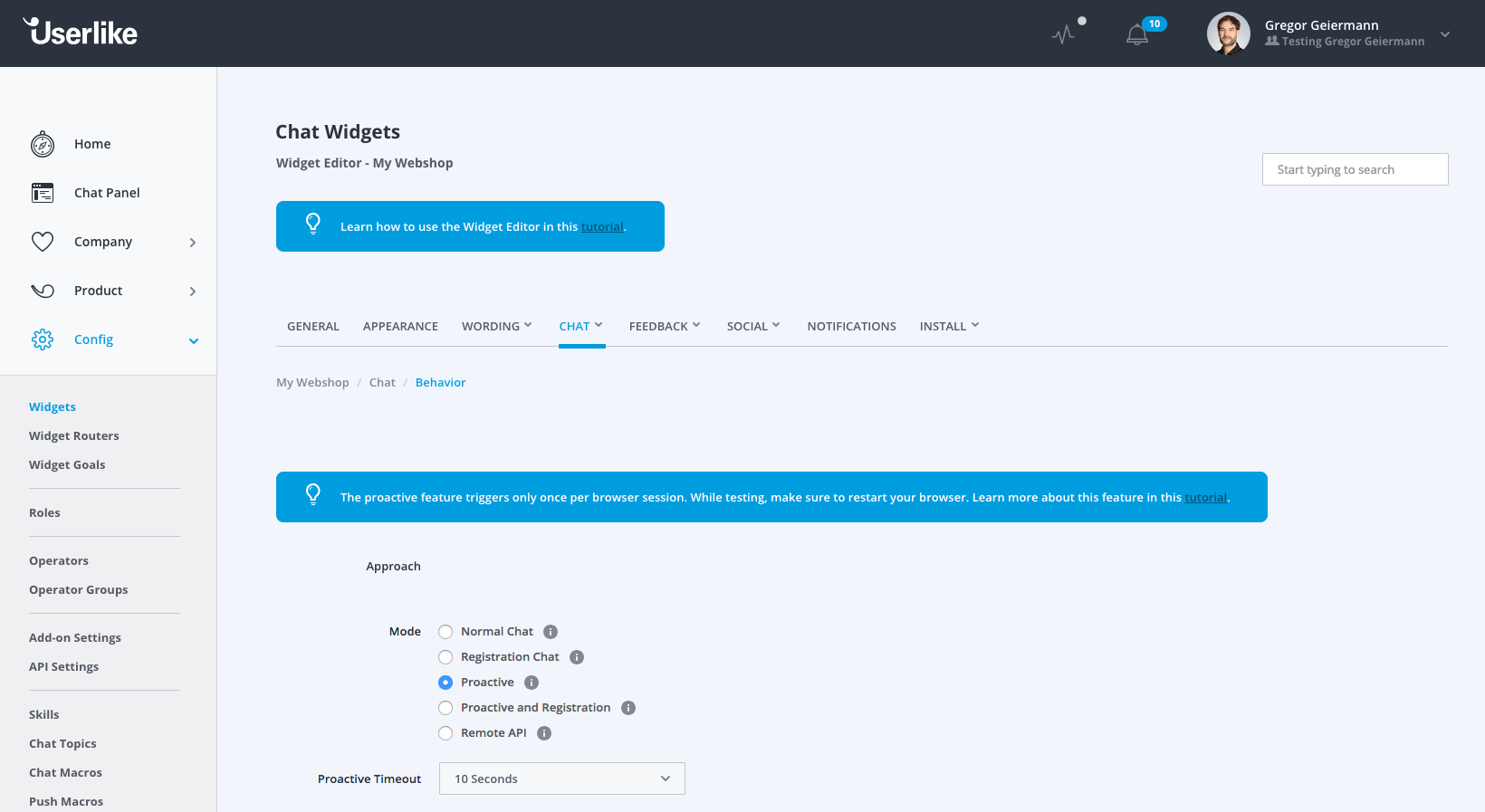Screen dimensions: 1485x812
Task: Click the Product icon in the sidebar
Action: click(x=43, y=291)
